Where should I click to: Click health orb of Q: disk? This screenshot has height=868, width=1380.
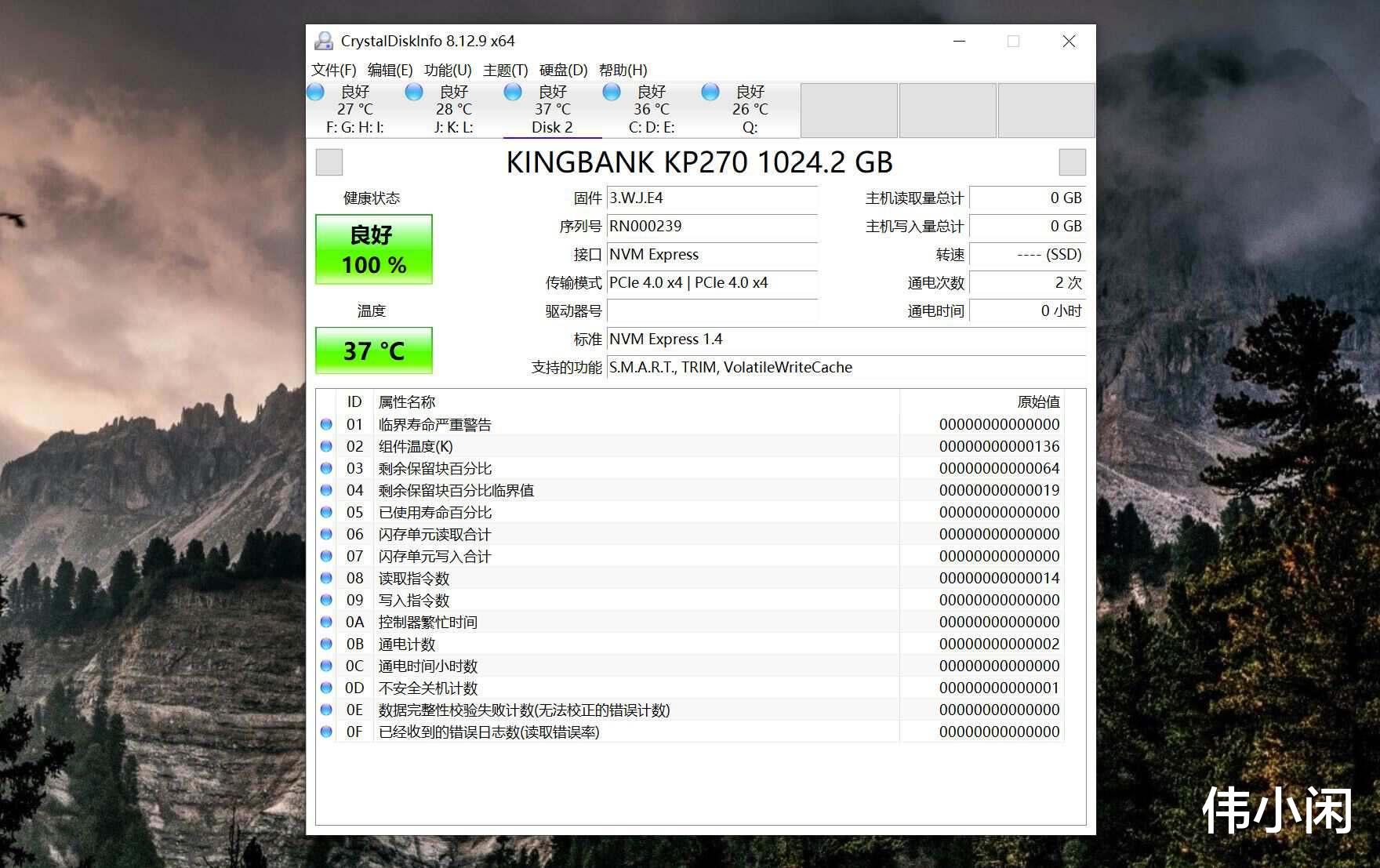710,92
